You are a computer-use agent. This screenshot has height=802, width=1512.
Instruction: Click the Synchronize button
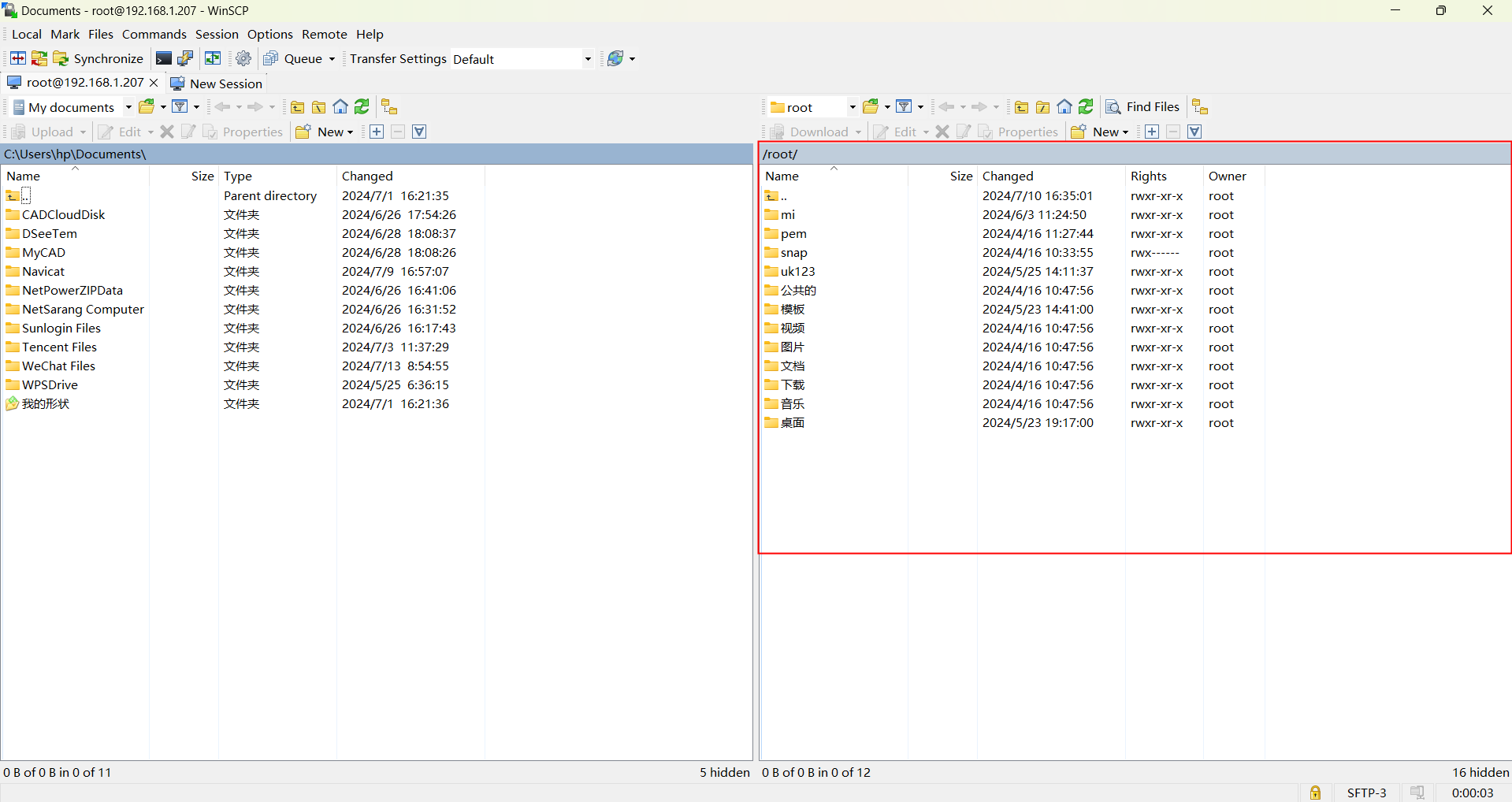click(x=98, y=58)
